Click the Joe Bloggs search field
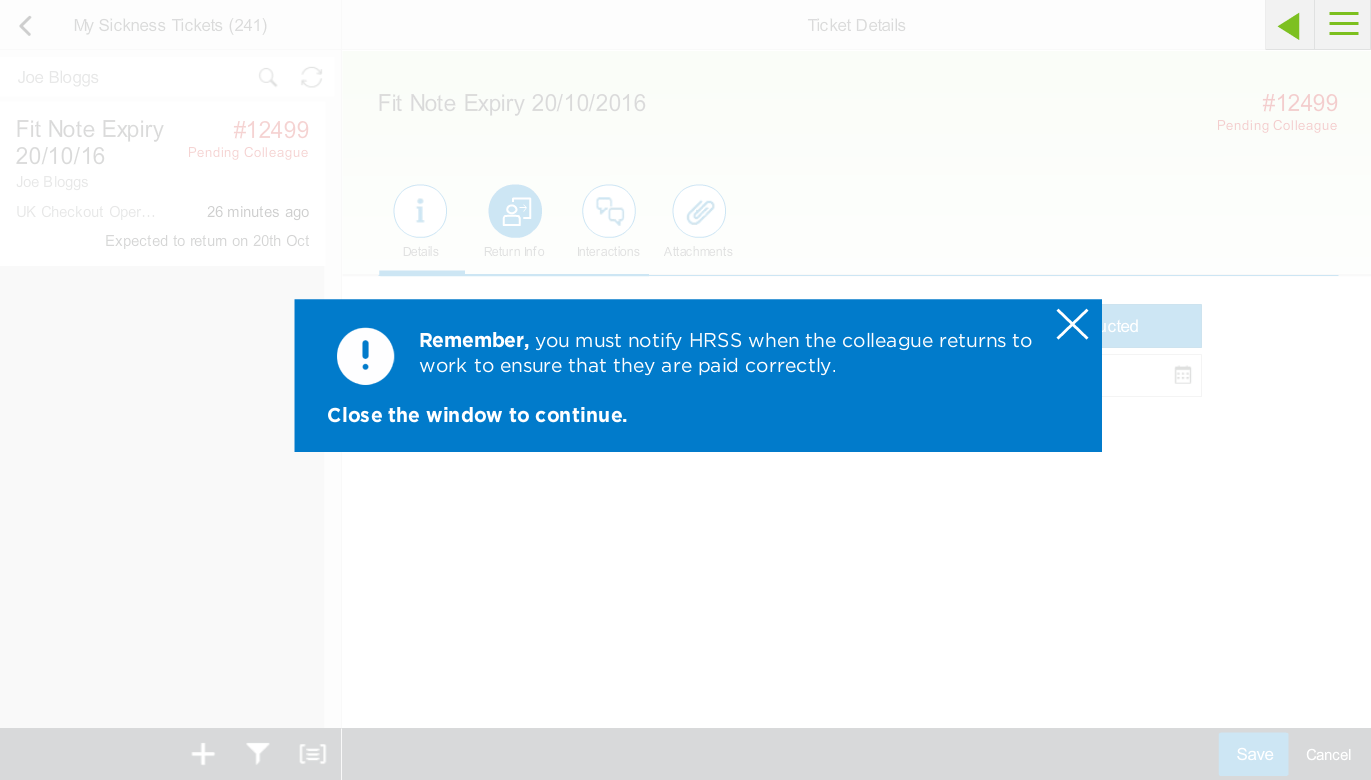Screen dimensions: 1371x780 (130, 77)
